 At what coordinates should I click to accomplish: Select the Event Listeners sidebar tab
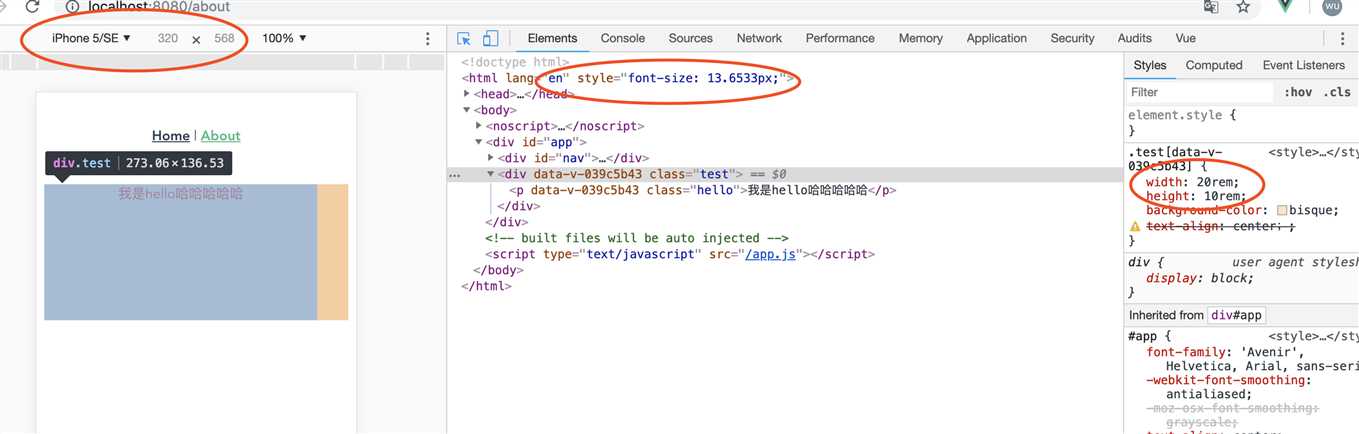[x=1304, y=65]
